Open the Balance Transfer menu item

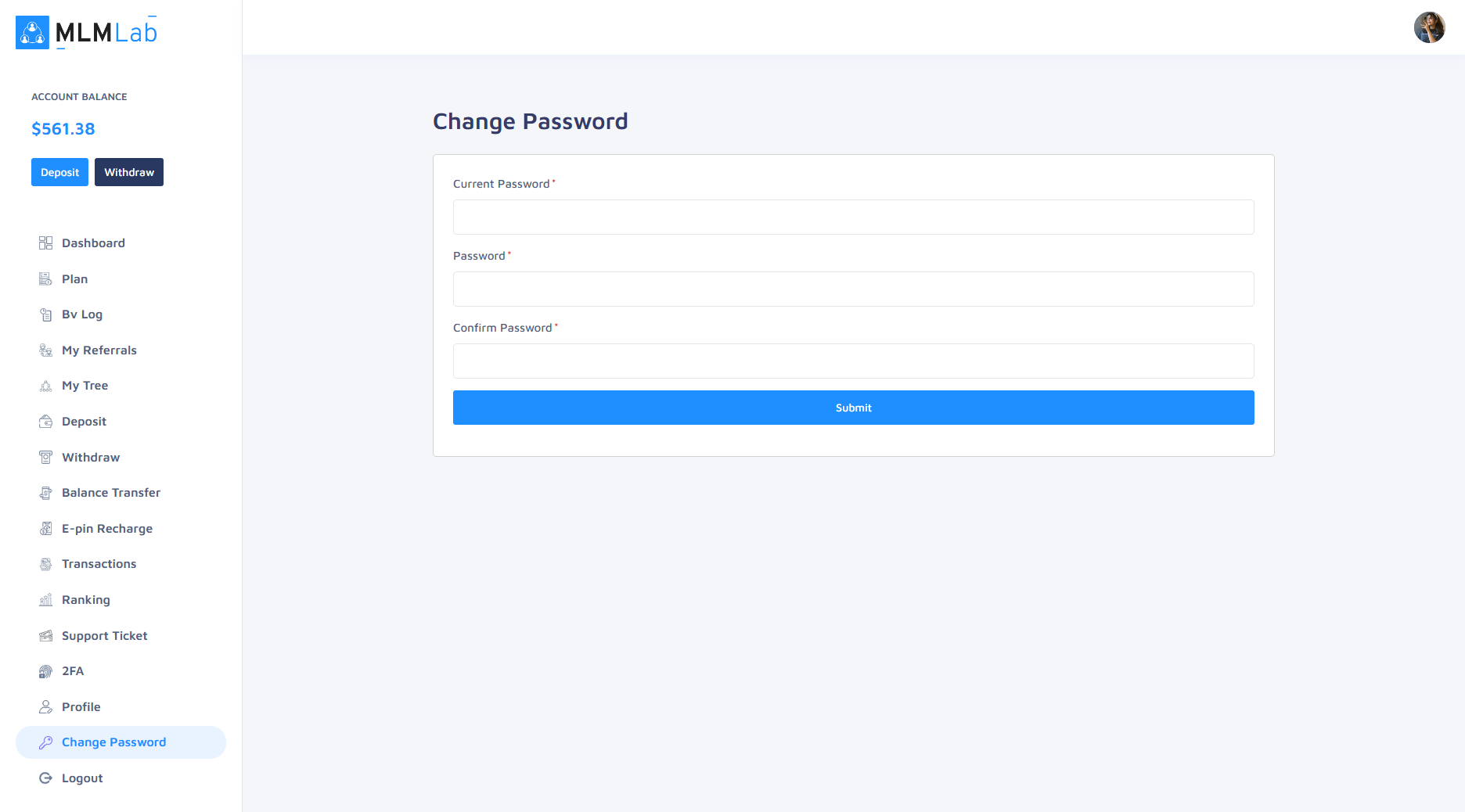pos(111,493)
